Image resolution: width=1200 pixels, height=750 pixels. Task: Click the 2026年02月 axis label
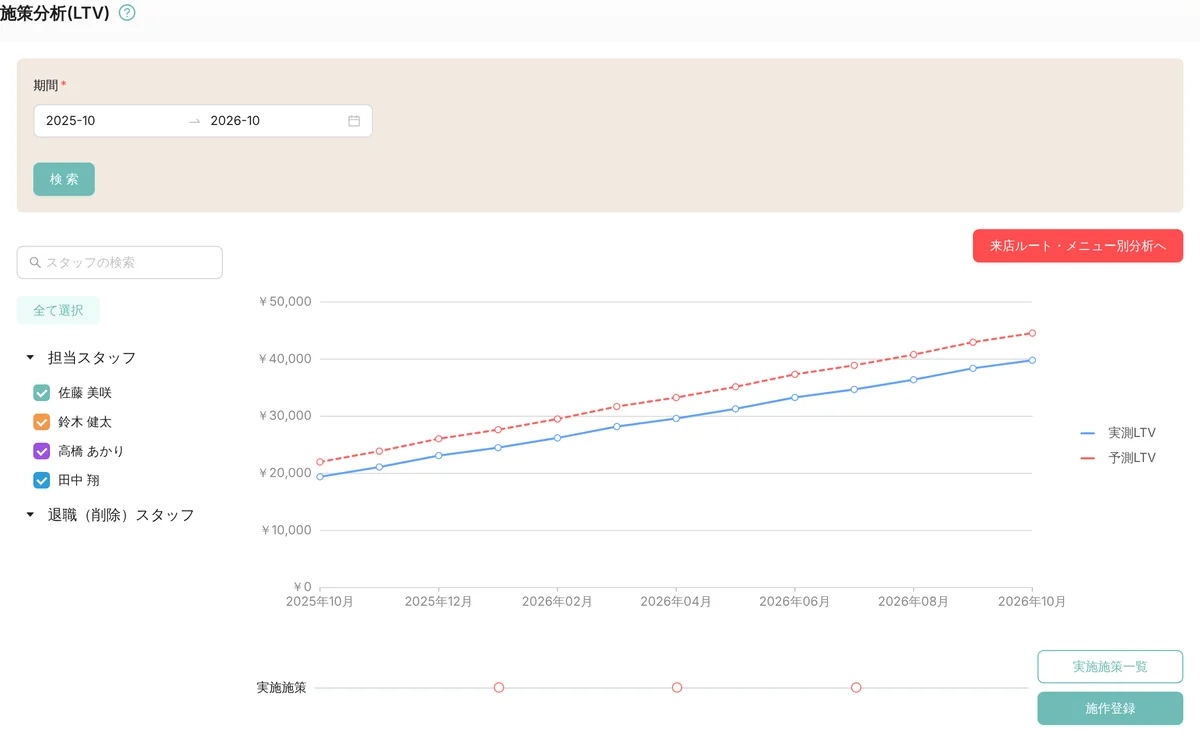pos(557,602)
